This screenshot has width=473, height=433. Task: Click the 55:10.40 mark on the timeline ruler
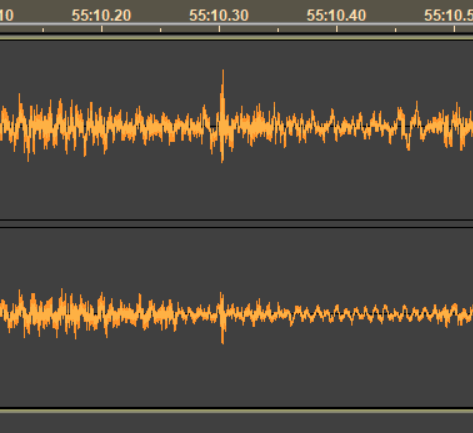point(336,16)
